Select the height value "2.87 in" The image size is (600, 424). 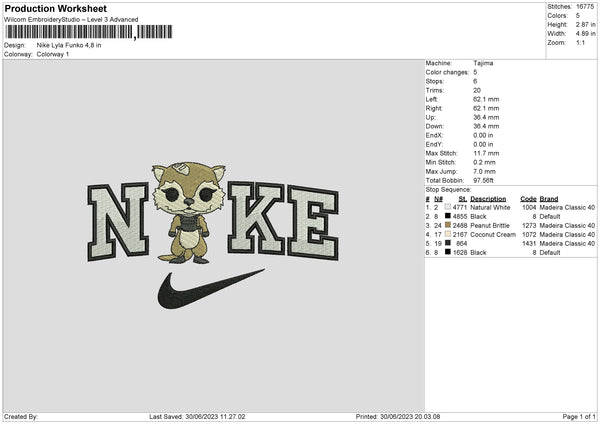point(585,24)
